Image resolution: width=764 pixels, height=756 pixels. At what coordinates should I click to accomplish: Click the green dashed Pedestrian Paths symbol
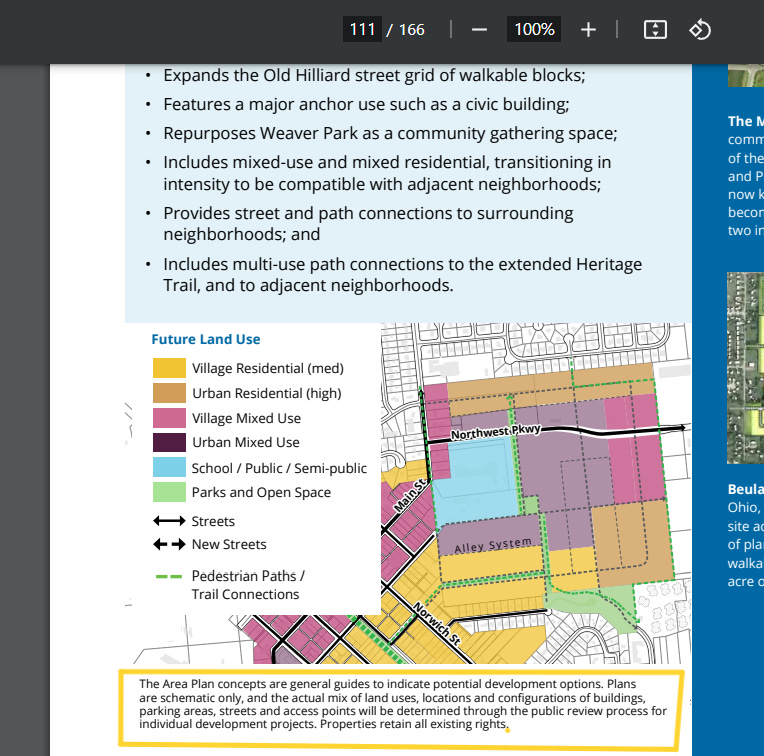(x=169, y=577)
